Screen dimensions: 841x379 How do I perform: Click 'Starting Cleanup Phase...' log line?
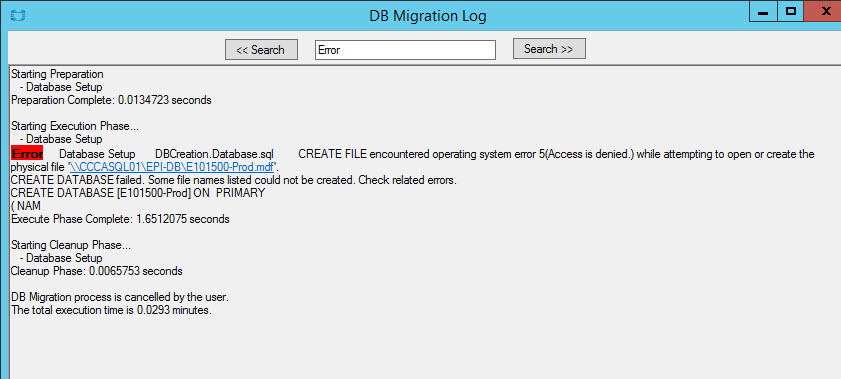point(71,245)
